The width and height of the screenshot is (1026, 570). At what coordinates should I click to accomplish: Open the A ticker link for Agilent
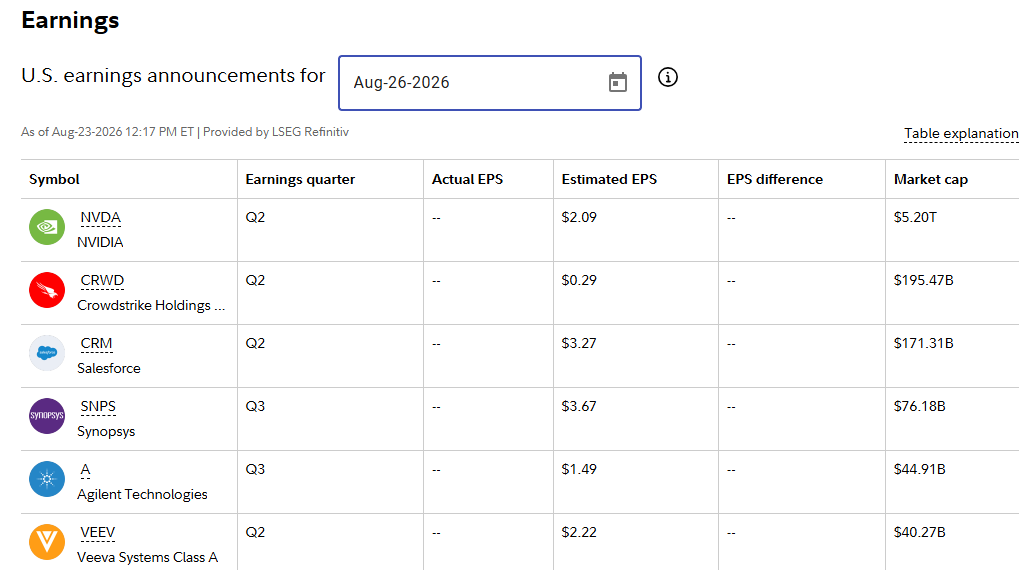coord(85,469)
